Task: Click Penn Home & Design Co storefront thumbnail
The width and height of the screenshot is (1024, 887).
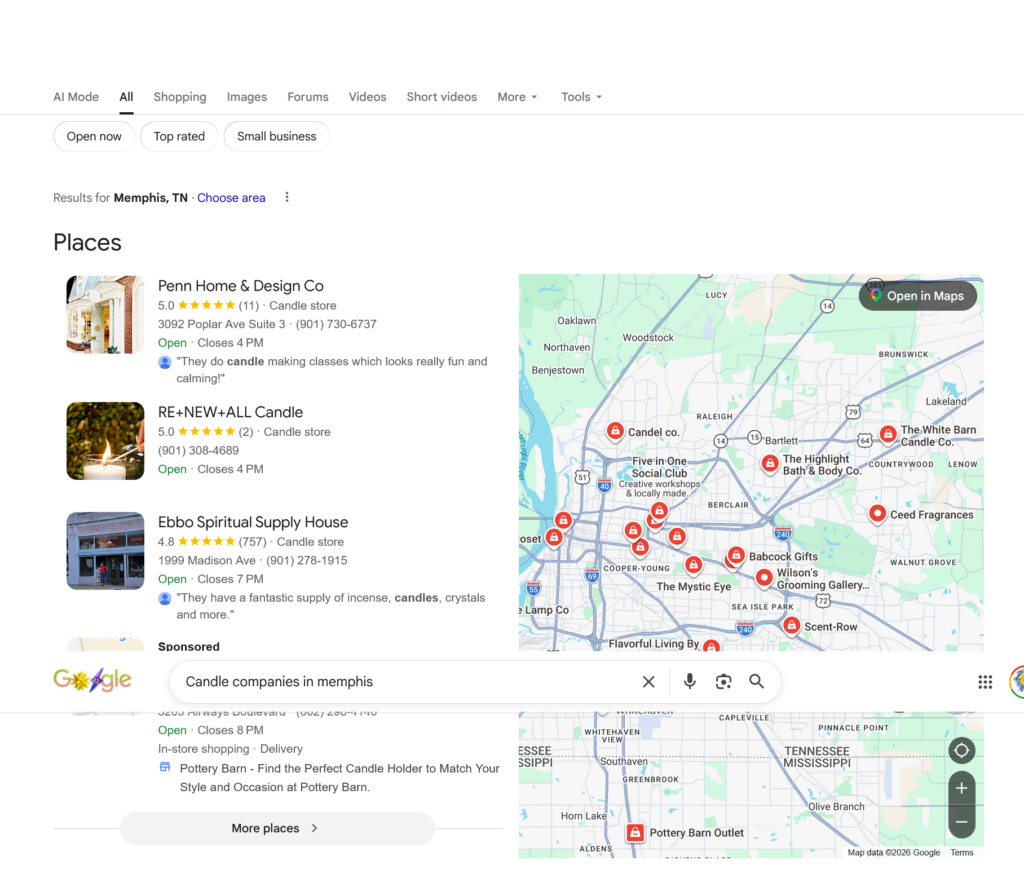Action: pyautogui.click(x=105, y=314)
